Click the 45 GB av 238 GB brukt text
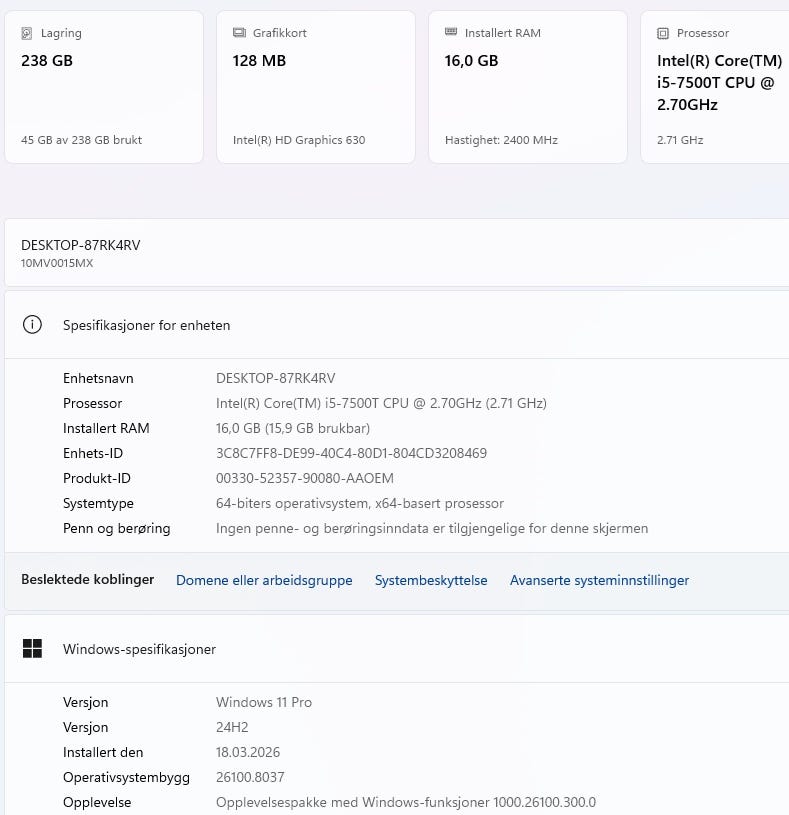Screen dimensions: 789x815 81,140
